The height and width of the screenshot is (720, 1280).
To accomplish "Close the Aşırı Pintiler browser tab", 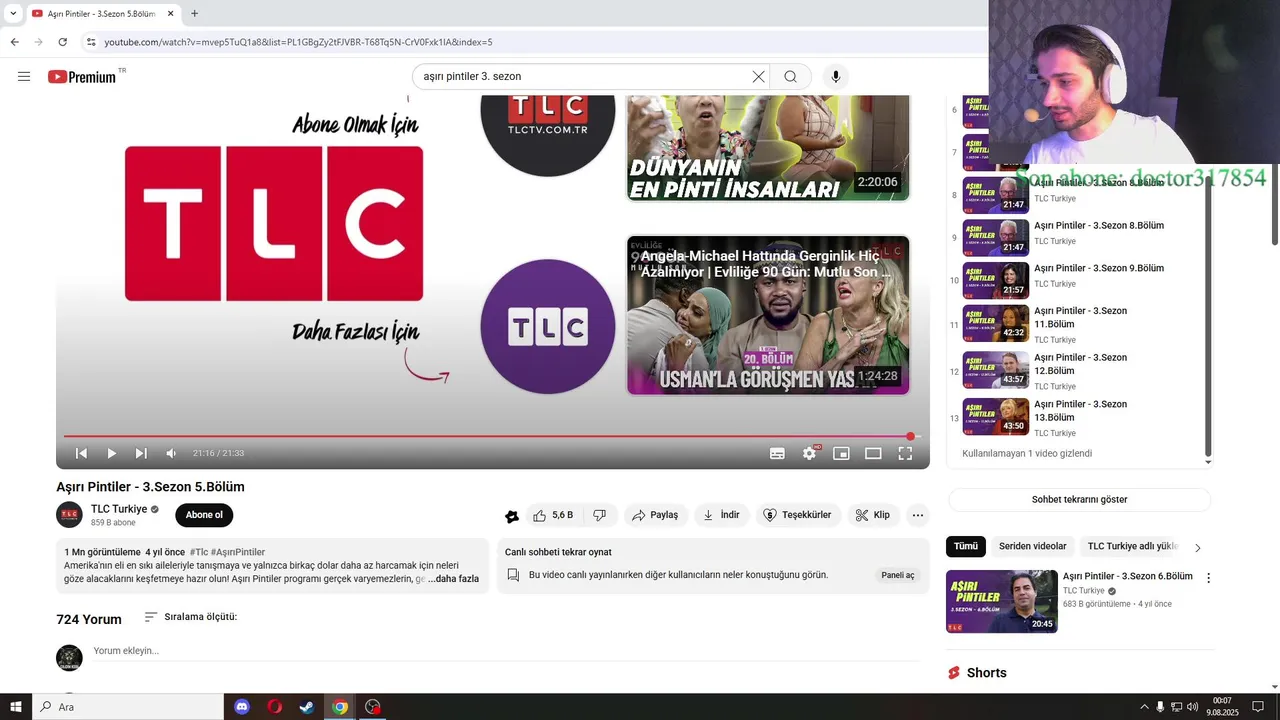I will (170, 14).
